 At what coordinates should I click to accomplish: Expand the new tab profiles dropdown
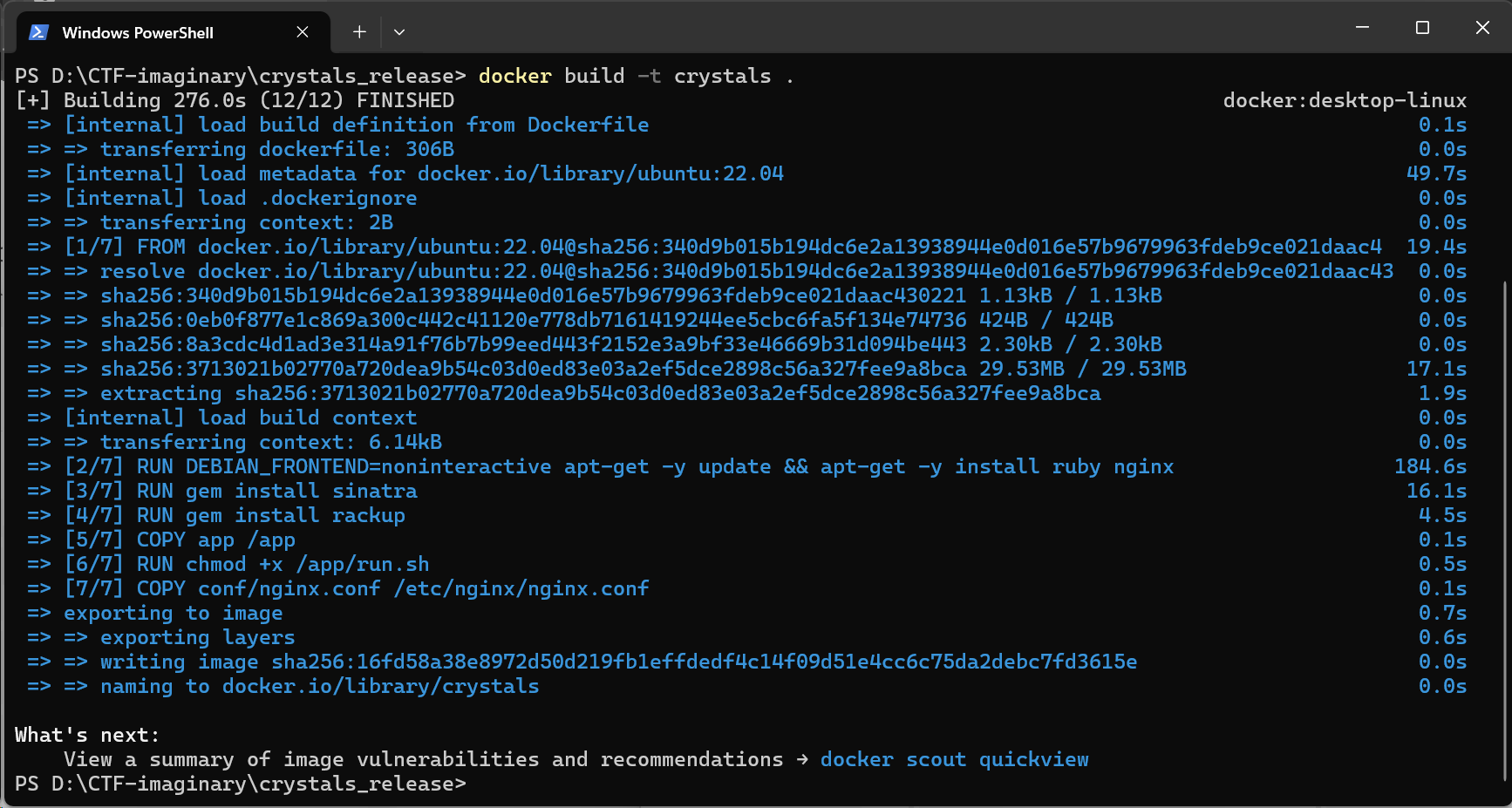[399, 32]
